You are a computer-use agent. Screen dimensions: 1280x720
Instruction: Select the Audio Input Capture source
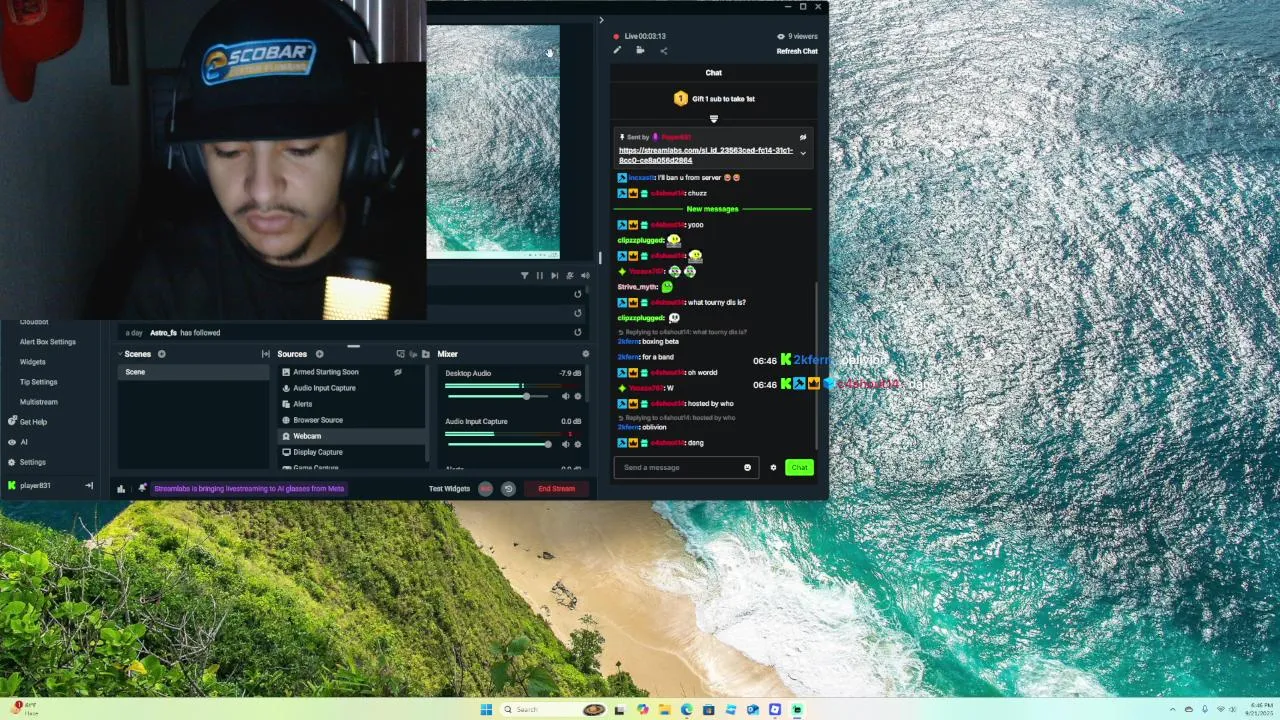pos(353,388)
